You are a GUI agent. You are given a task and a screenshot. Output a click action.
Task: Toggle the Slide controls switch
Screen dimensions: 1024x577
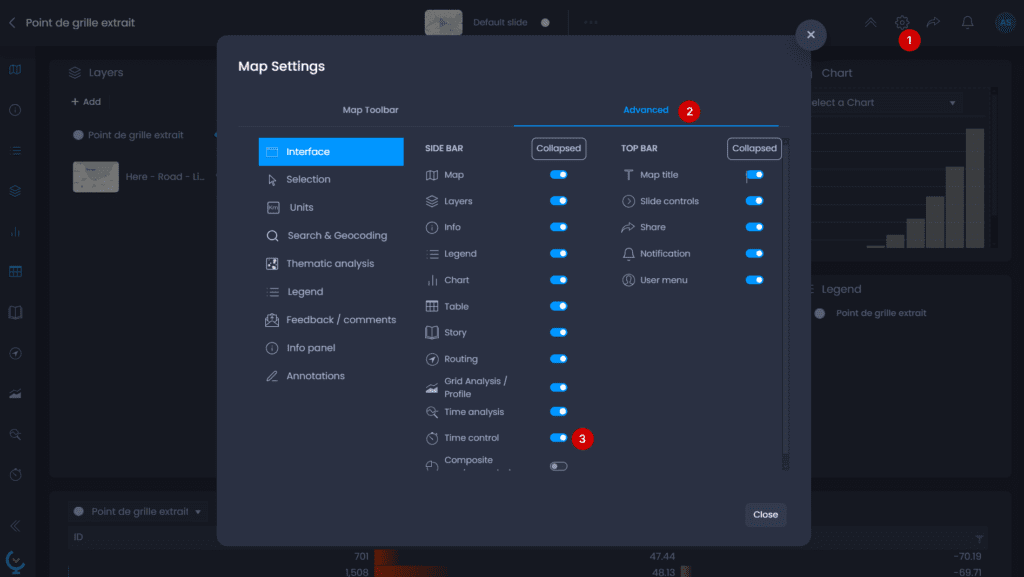tap(754, 201)
